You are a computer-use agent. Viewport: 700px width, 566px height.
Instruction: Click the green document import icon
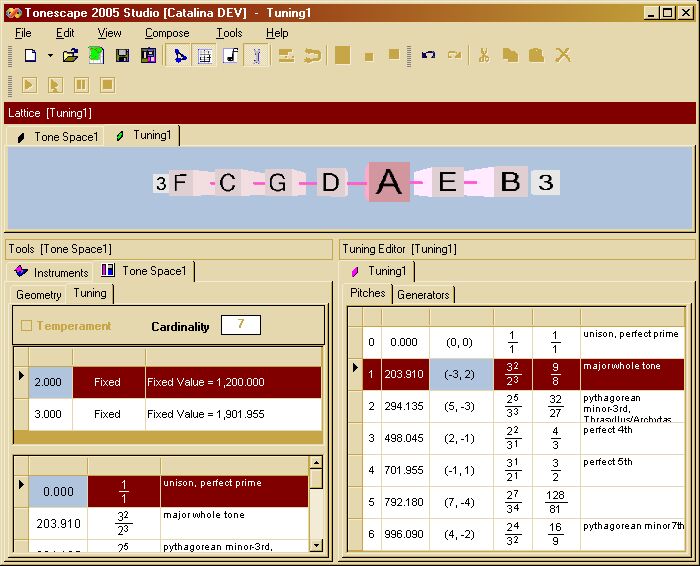click(x=96, y=56)
